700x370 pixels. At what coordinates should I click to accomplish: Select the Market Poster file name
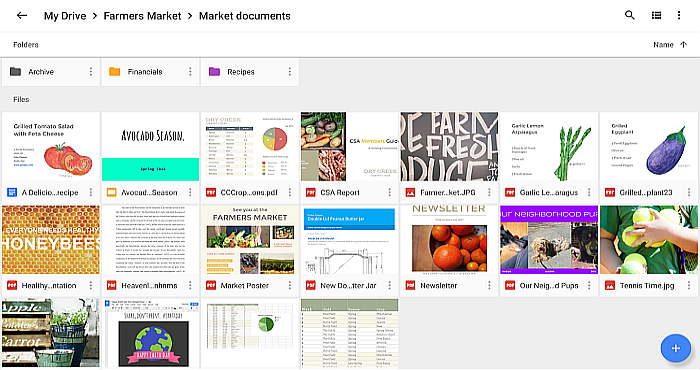245,285
